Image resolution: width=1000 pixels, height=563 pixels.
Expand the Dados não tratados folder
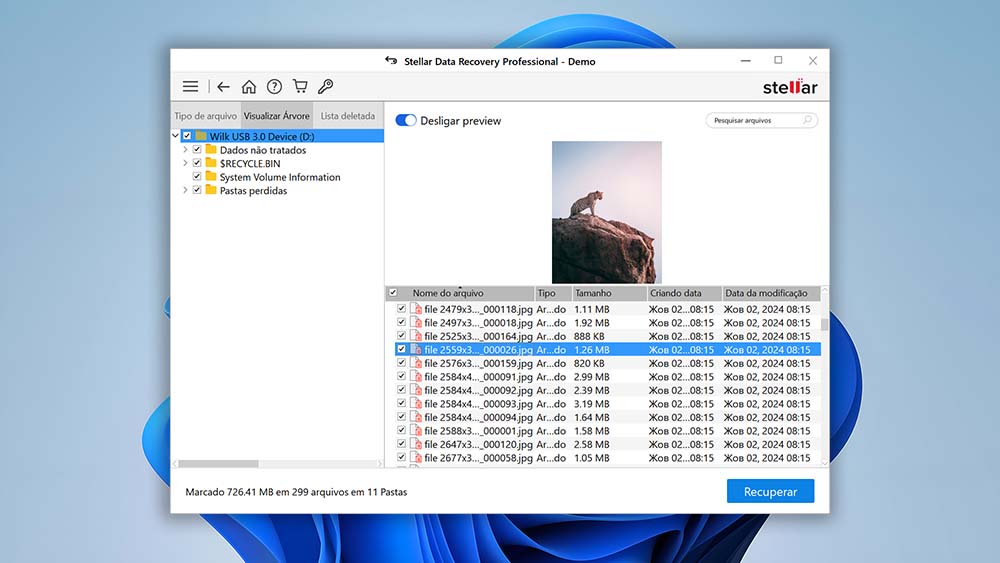185,150
